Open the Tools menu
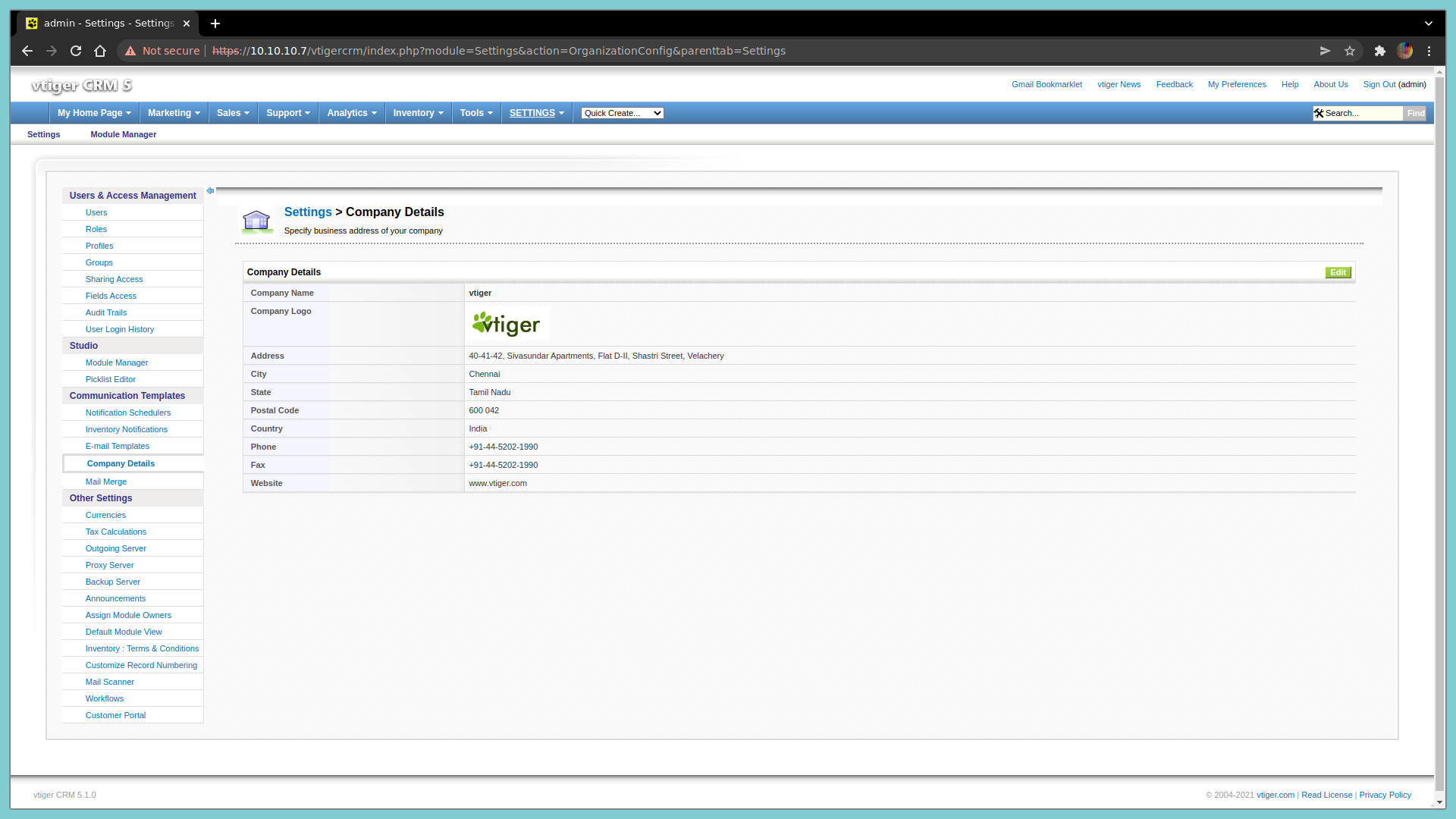 coord(476,113)
